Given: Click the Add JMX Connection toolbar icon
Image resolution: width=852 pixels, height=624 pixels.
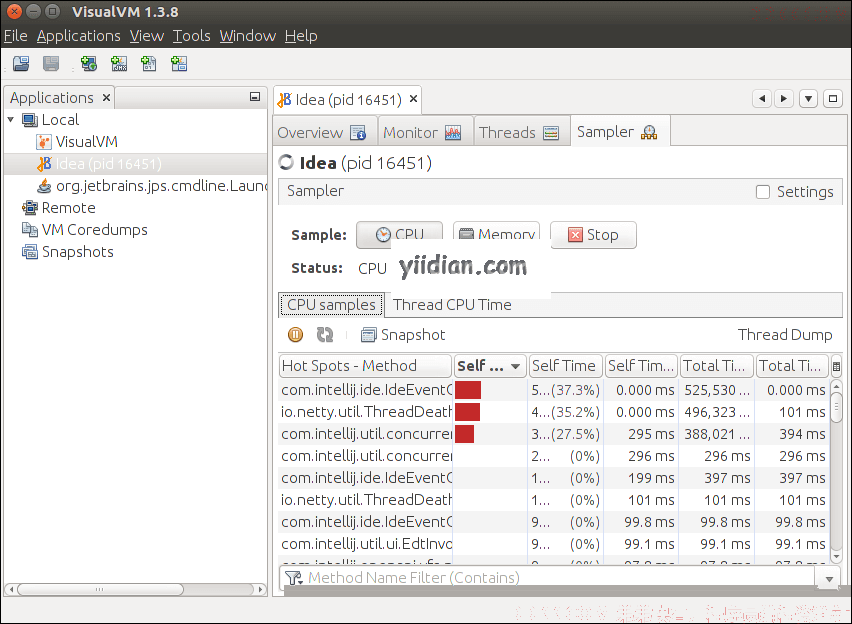Looking at the screenshot, I should (x=118, y=64).
